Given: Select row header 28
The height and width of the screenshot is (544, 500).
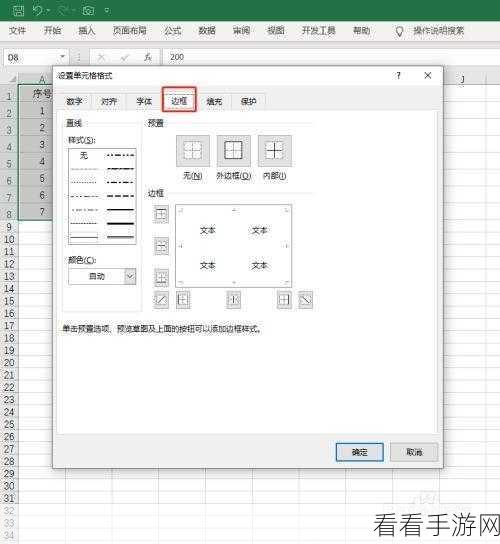Looking at the screenshot, I should tap(9, 461).
